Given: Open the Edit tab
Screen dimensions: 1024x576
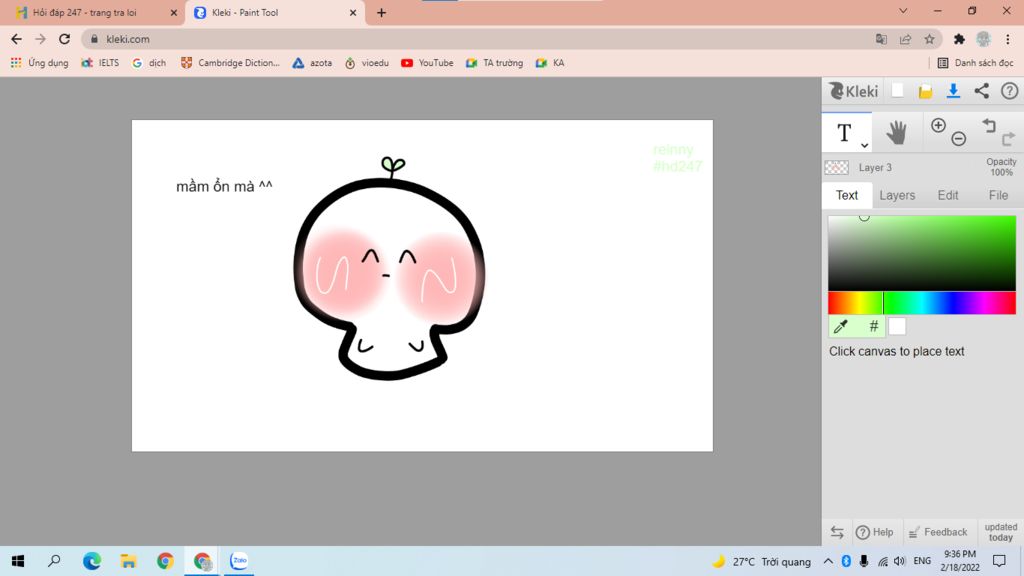Looking at the screenshot, I should pyautogui.click(x=948, y=195).
